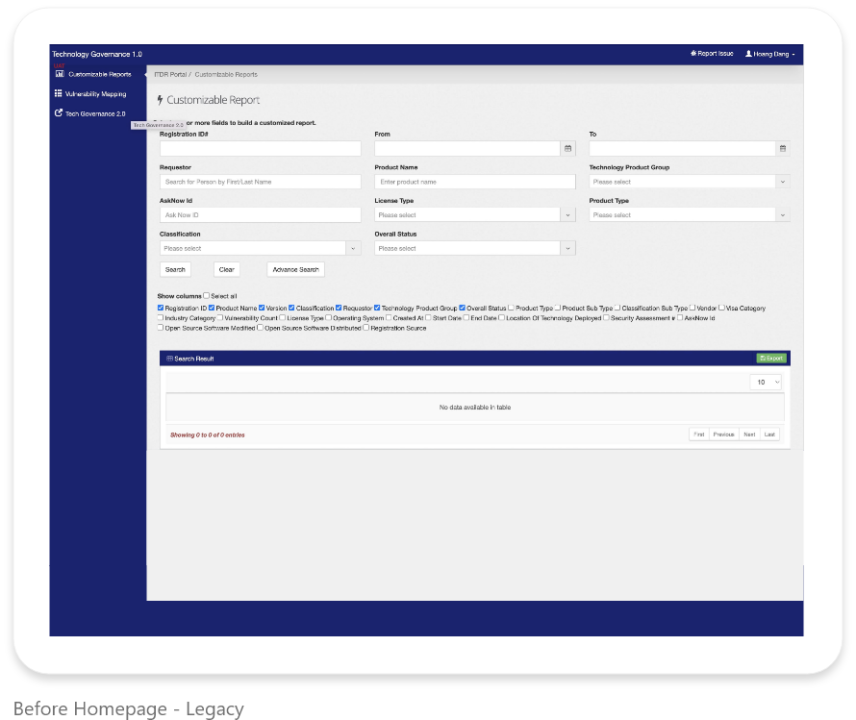856x720 pixels.
Task: Click the Advance Search button
Action: tap(295, 270)
